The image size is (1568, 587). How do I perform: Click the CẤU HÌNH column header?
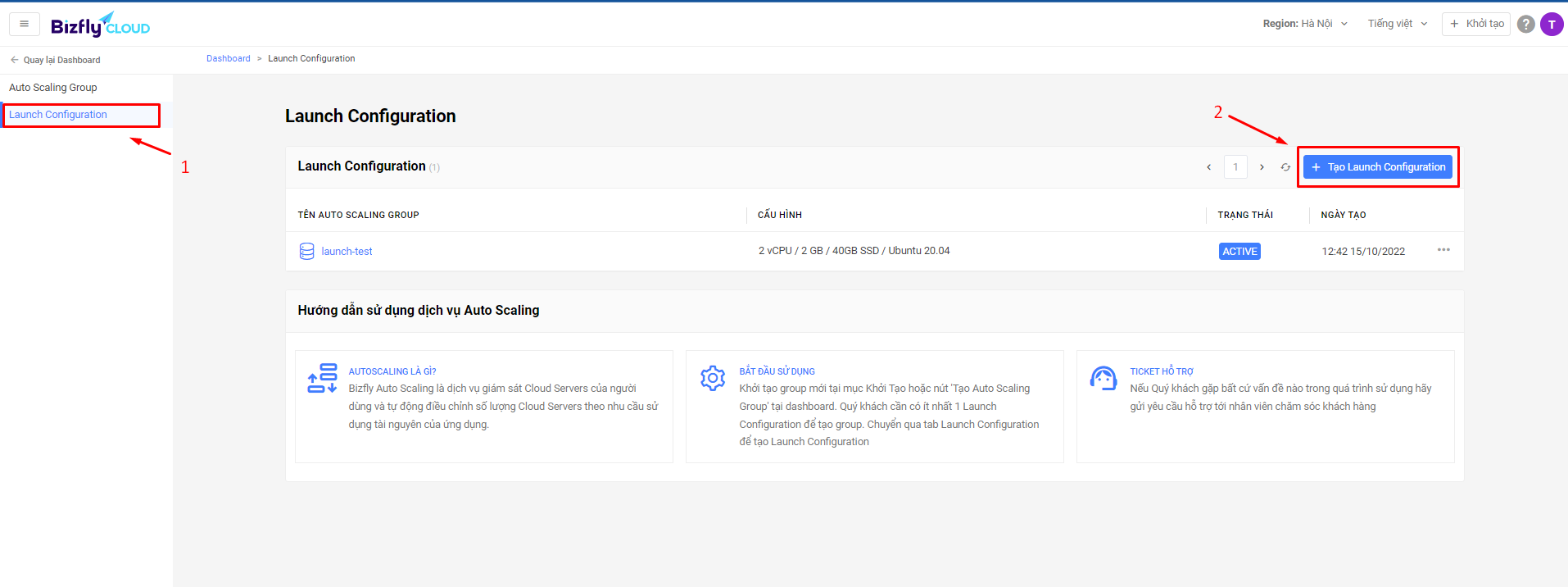point(780,215)
